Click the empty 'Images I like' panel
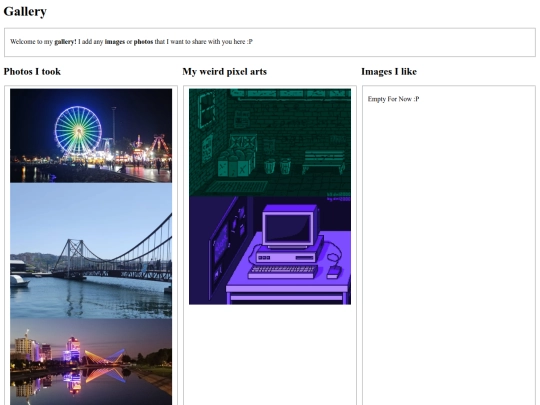The image size is (540, 405). [449, 245]
